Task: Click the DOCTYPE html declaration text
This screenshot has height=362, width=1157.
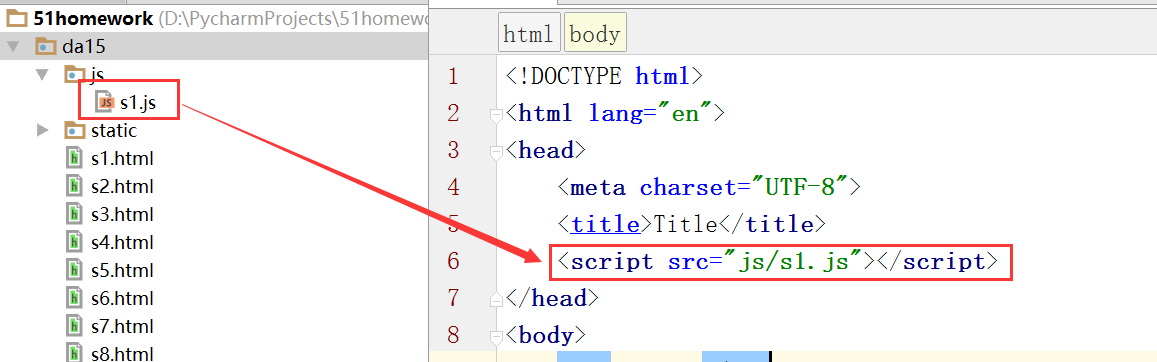Action: click(x=604, y=76)
